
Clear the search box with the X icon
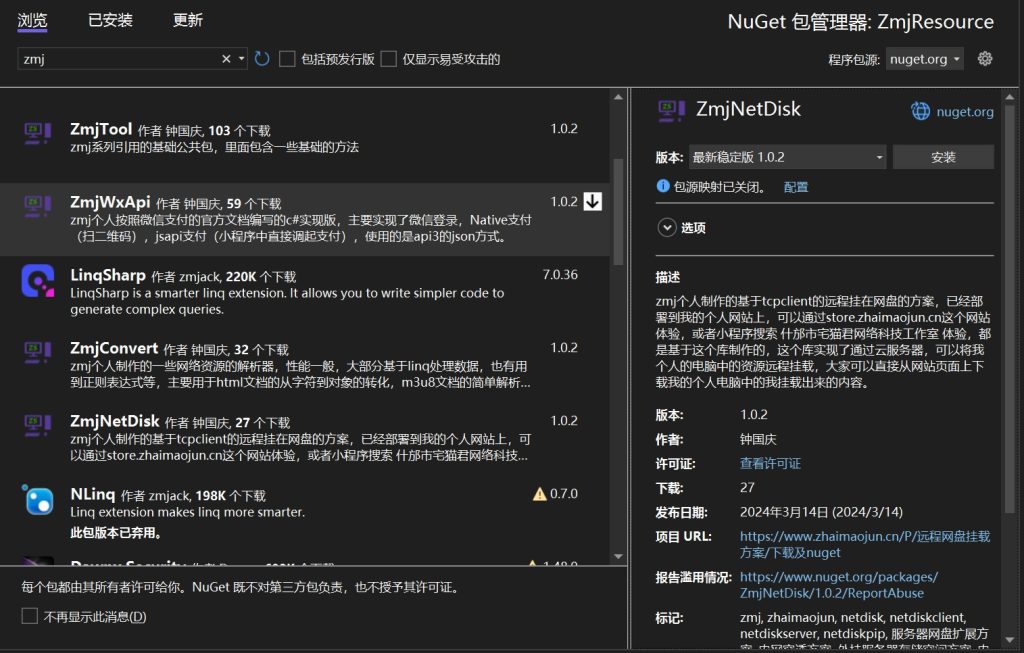[x=227, y=59]
